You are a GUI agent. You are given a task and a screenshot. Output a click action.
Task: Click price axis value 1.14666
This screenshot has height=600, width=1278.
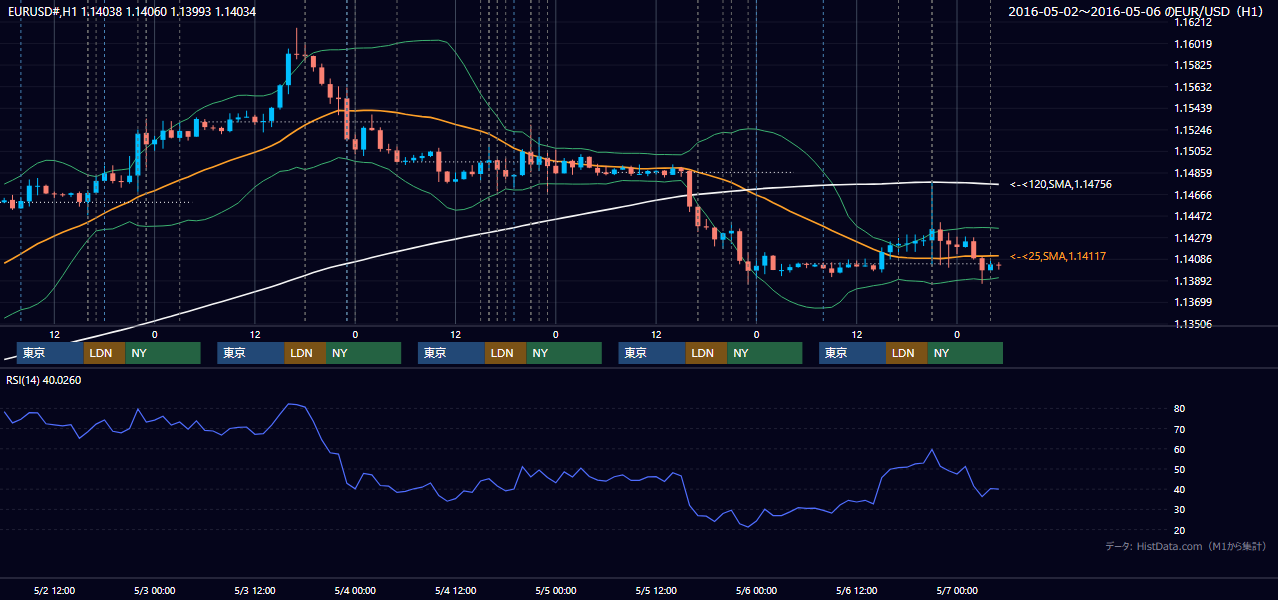coord(1193,195)
